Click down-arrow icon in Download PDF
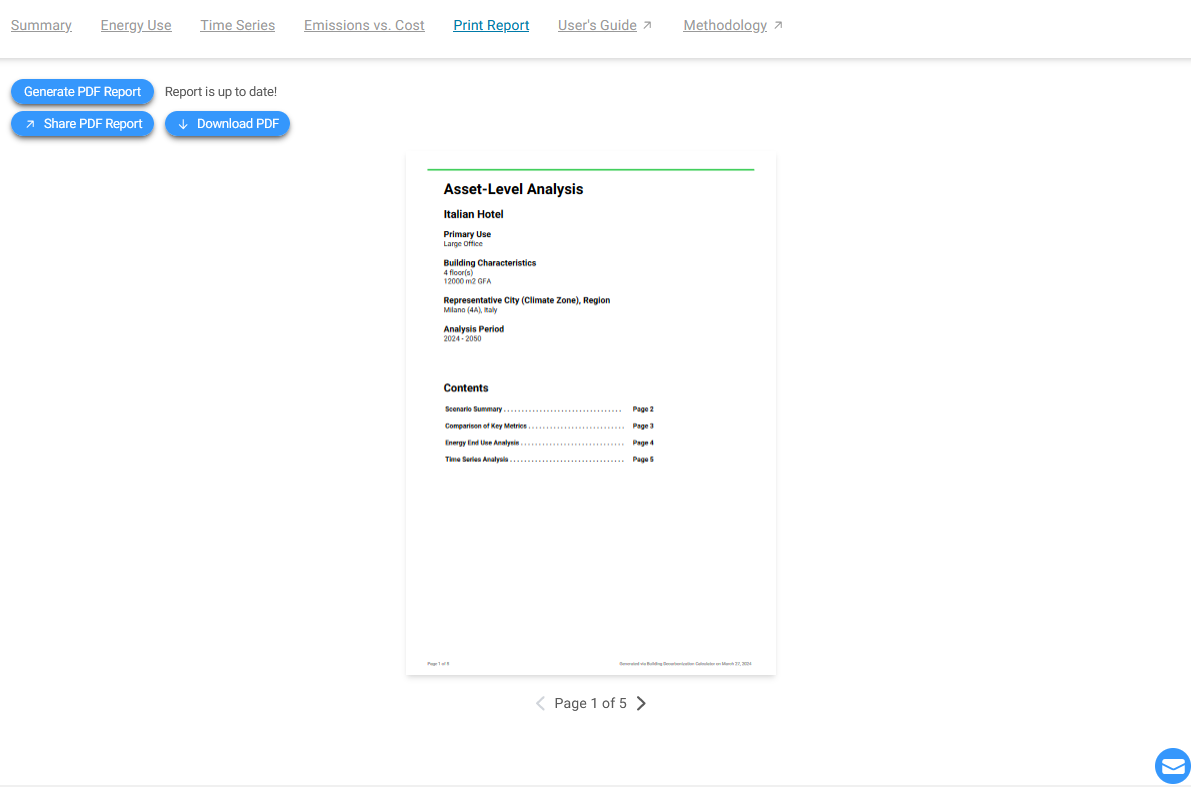The height and width of the screenshot is (787, 1191). pos(183,124)
